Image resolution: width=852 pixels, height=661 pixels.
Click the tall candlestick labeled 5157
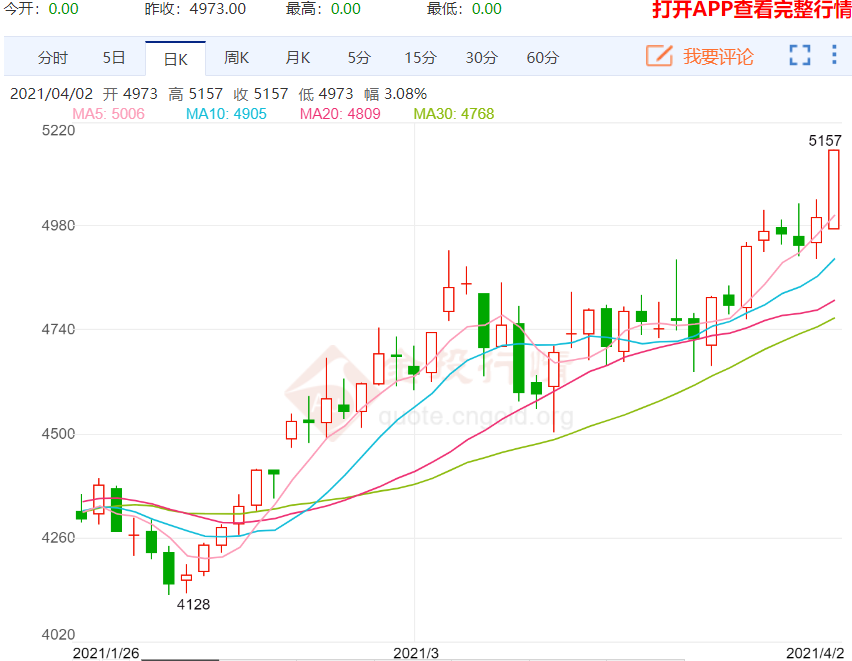point(833,190)
